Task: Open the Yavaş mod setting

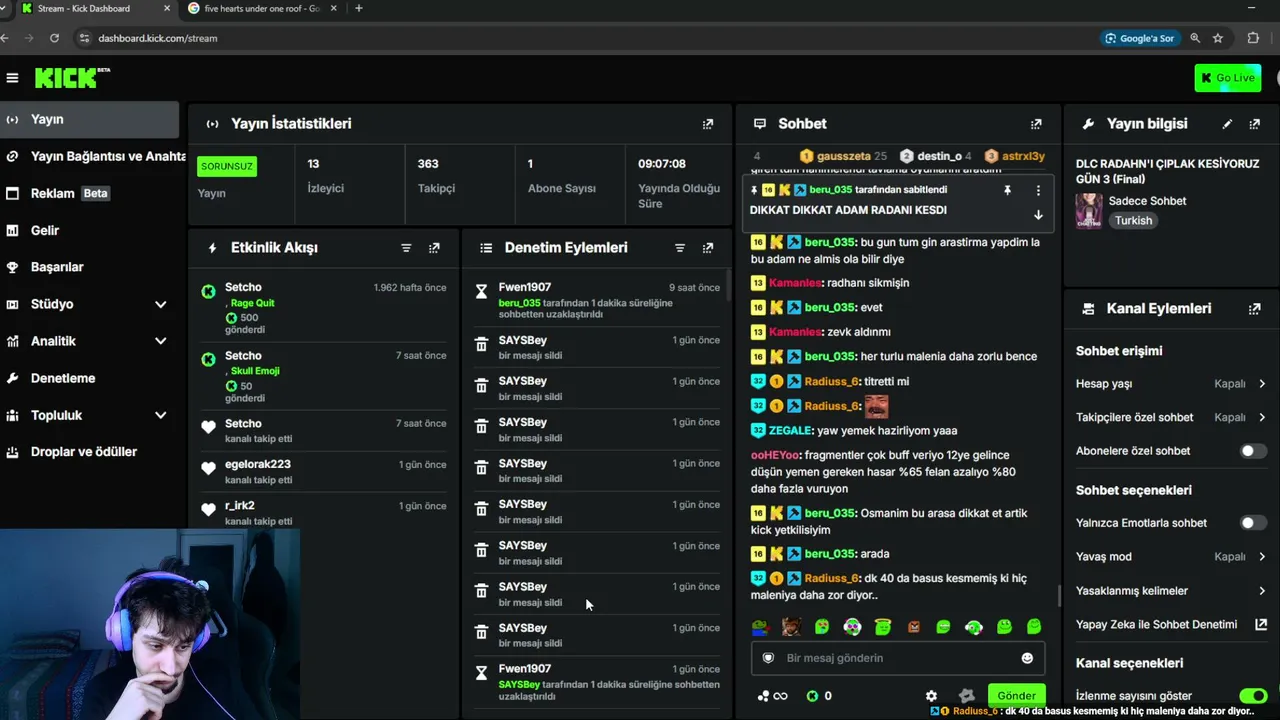Action: [1170, 557]
